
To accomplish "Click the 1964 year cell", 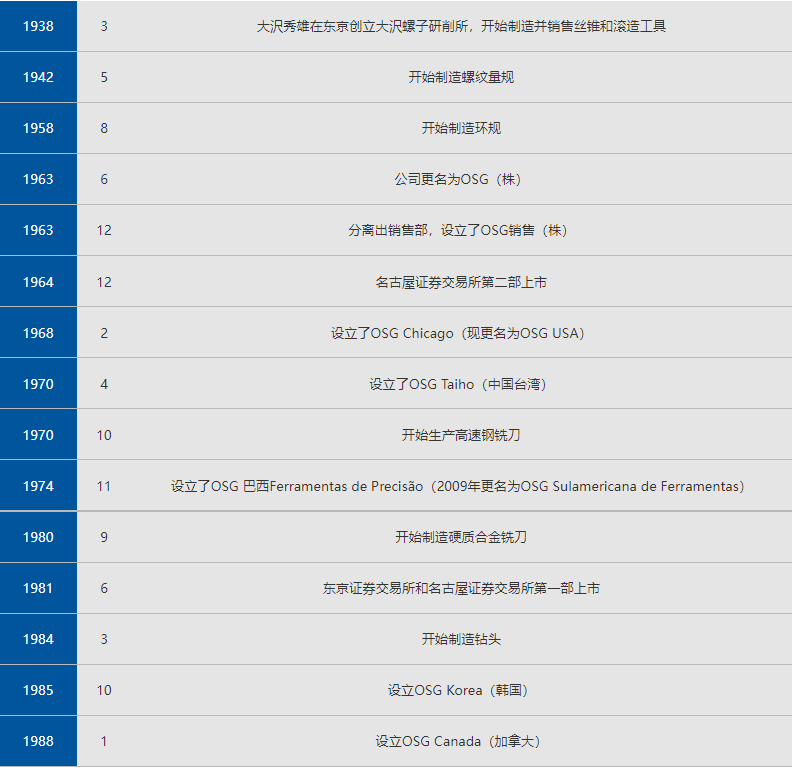I will click(38, 282).
